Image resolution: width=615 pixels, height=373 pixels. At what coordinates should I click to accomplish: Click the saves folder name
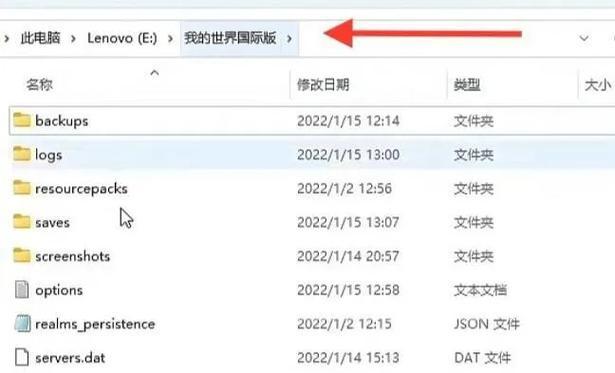(53, 222)
